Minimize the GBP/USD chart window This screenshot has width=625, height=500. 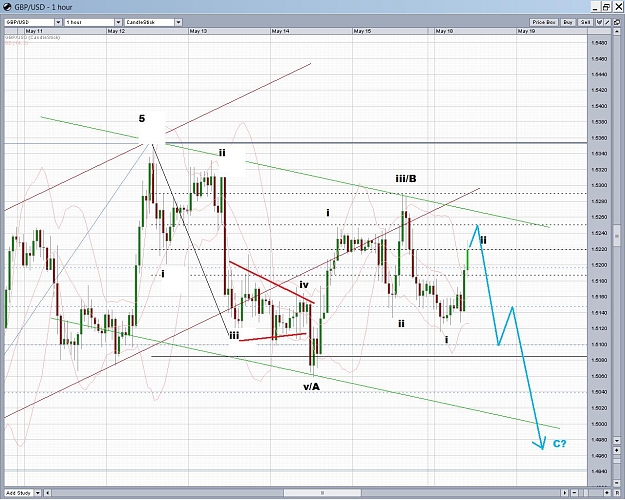pos(596,7)
